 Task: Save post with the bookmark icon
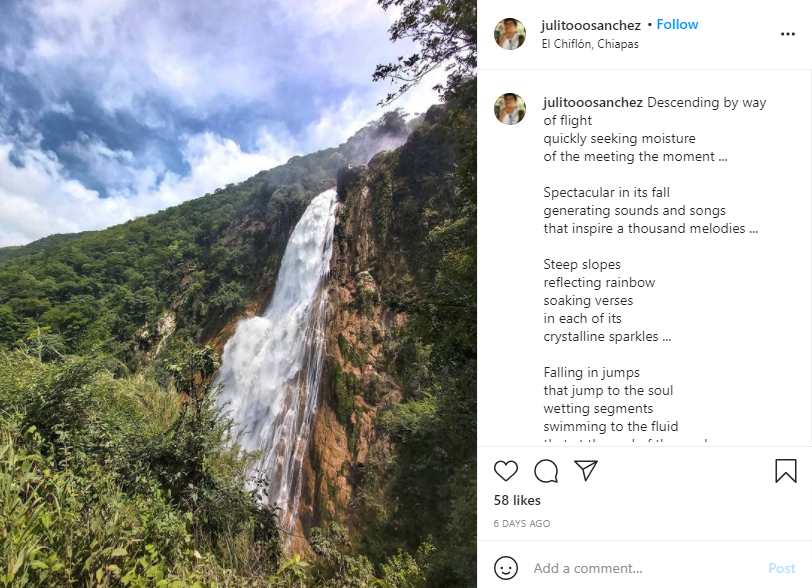785,471
